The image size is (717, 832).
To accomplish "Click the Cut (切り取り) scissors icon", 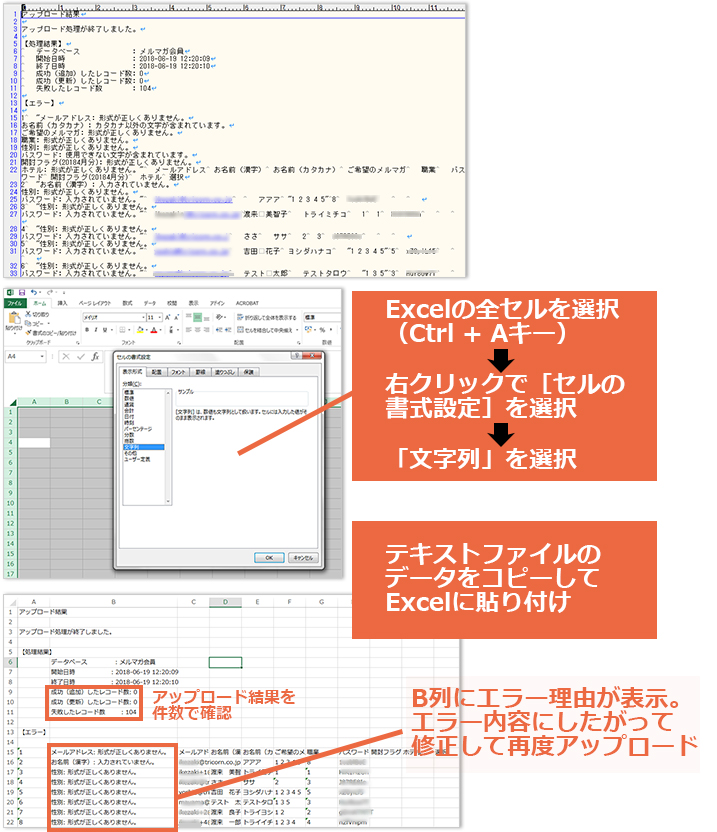I will tap(28, 314).
